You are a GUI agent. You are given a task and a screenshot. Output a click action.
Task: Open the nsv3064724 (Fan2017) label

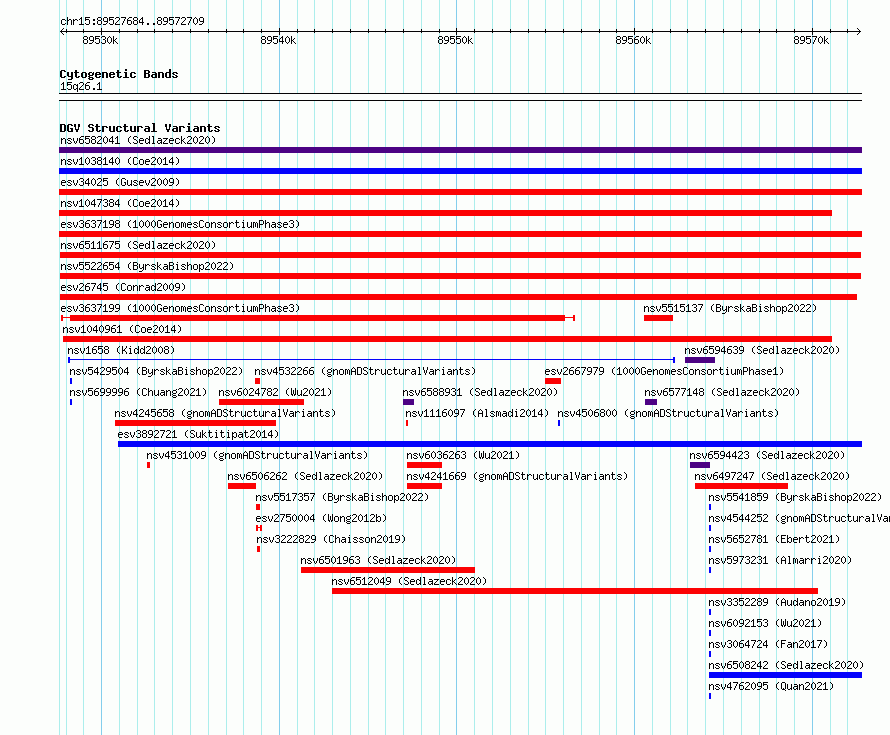[768, 644]
